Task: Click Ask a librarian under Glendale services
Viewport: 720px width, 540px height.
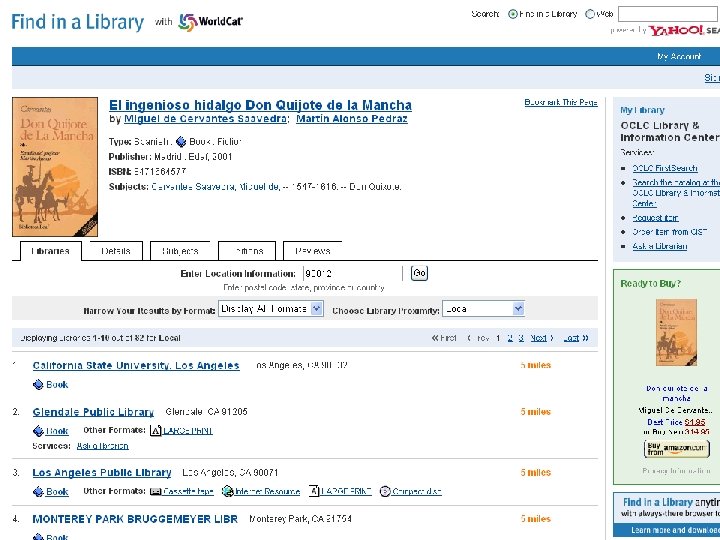Action: point(102,446)
